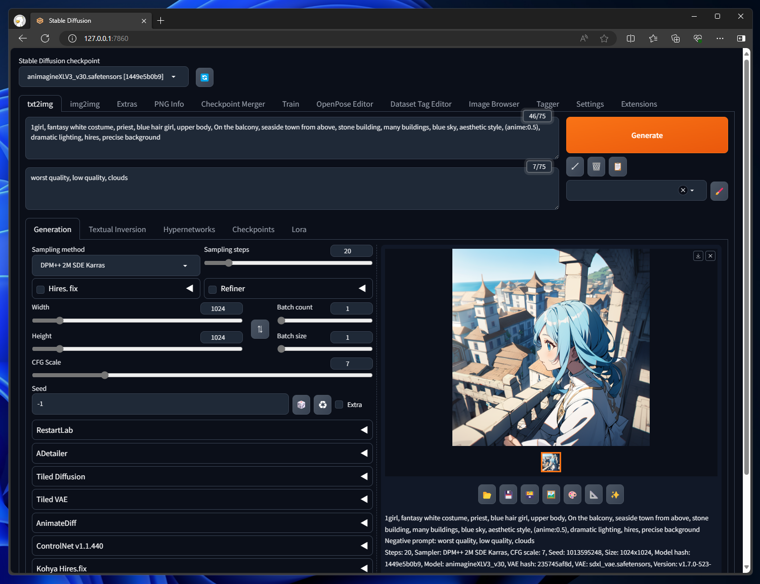Download preview image icon
The image size is (760, 584).
pyautogui.click(x=698, y=256)
